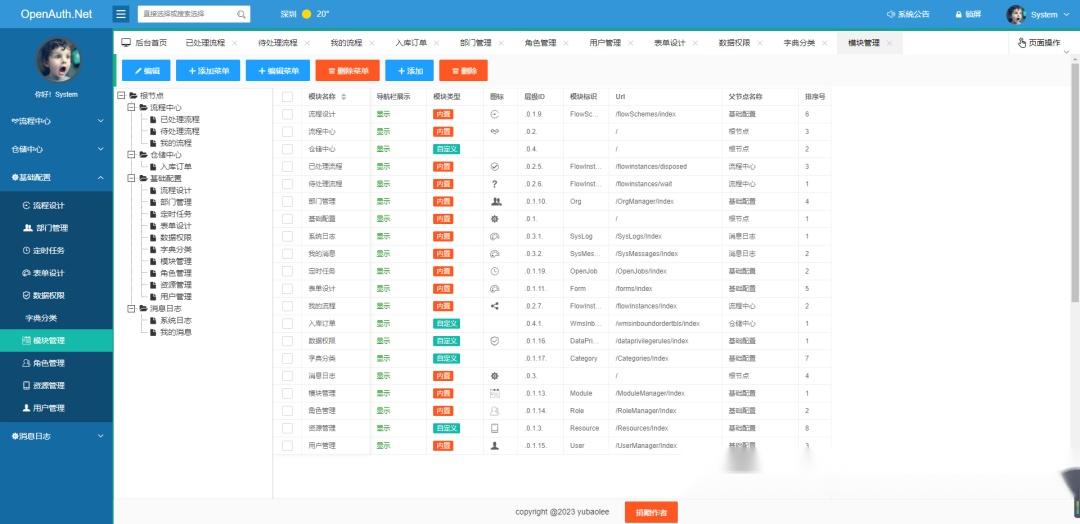This screenshot has height=524, width=1080.
Task: Click the monitor icon on 后台首页 tab
Action: coord(126,43)
